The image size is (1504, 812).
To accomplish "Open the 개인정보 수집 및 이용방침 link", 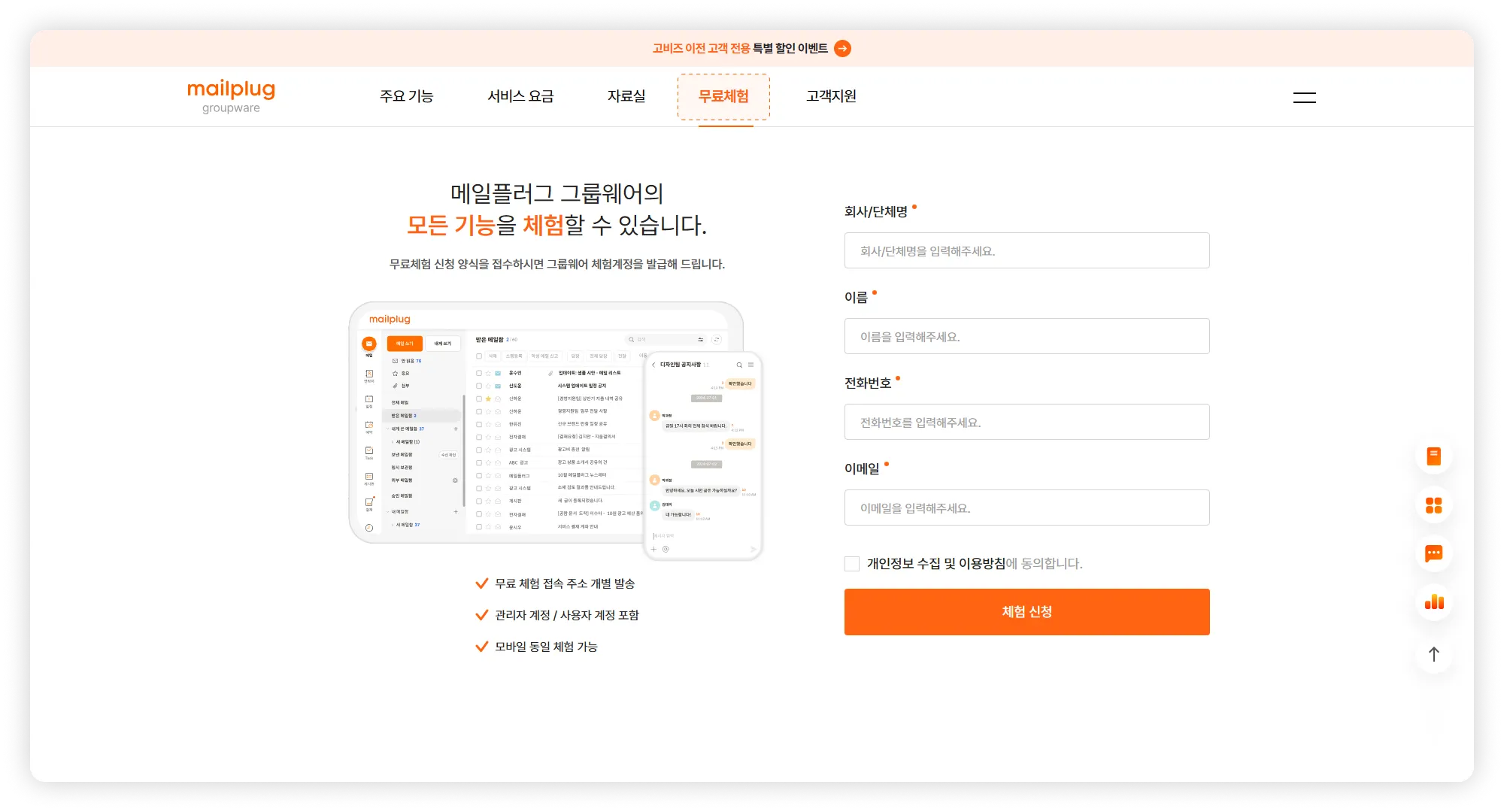I will point(935,564).
